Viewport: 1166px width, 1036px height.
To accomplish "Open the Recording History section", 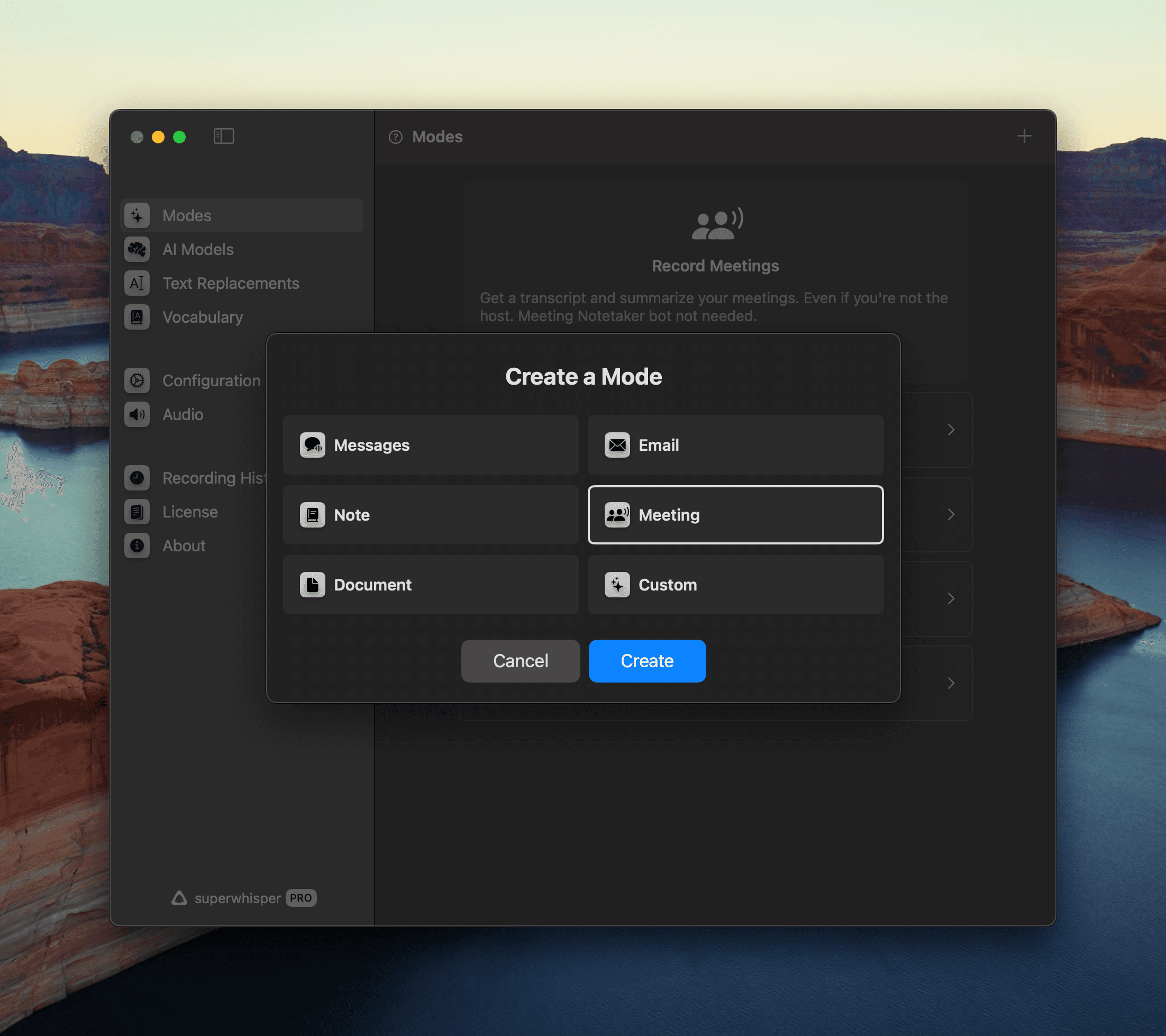I will click(215, 478).
